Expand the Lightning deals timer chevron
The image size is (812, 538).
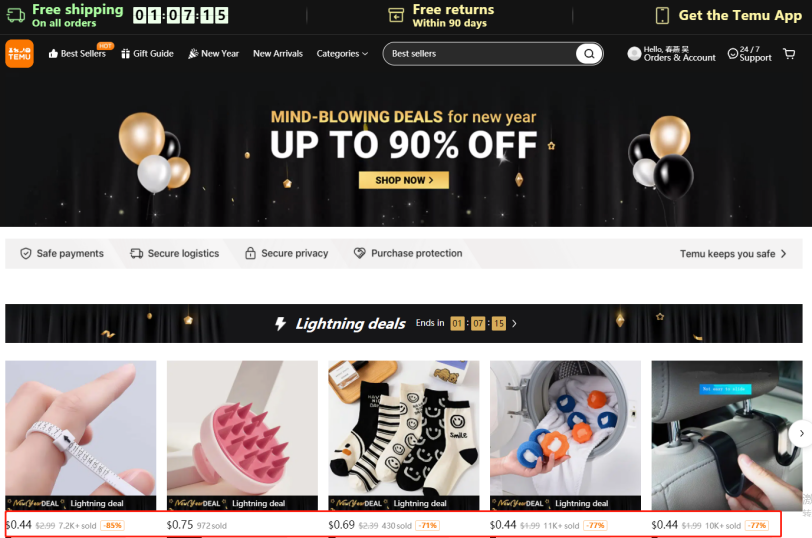coord(514,324)
